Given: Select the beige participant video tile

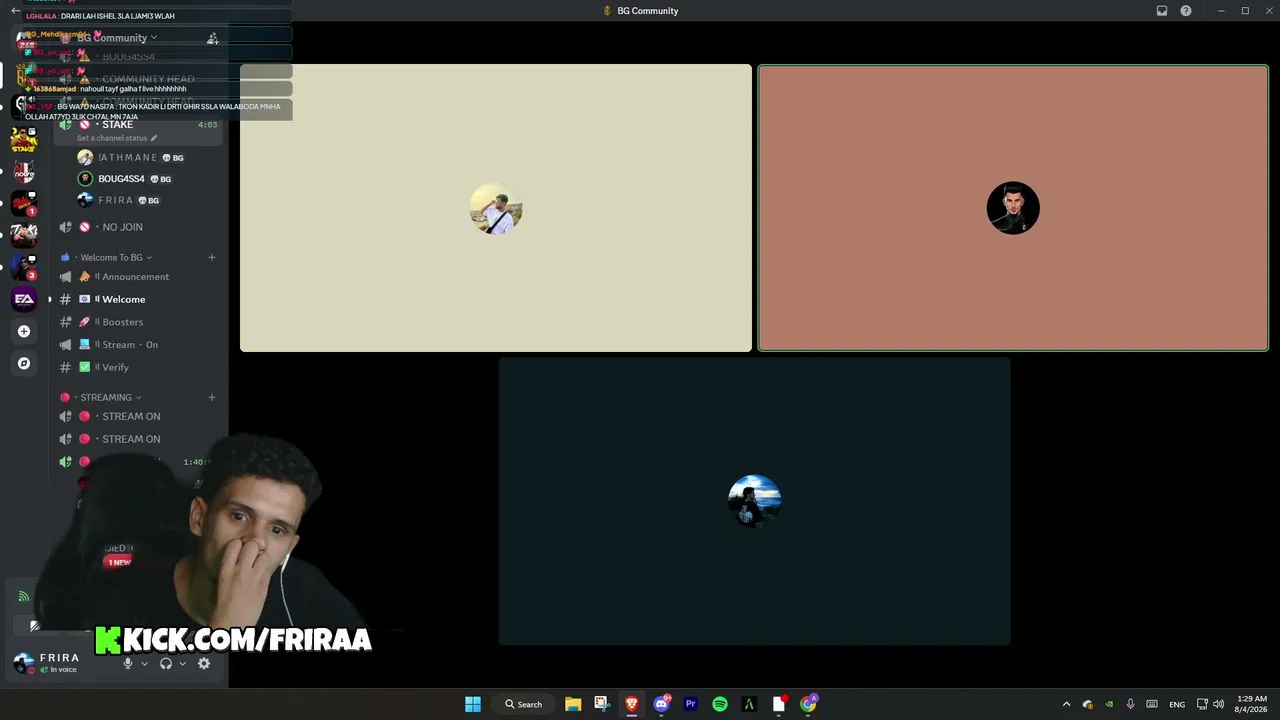Looking at the screenshot, I should coord(496,208).
